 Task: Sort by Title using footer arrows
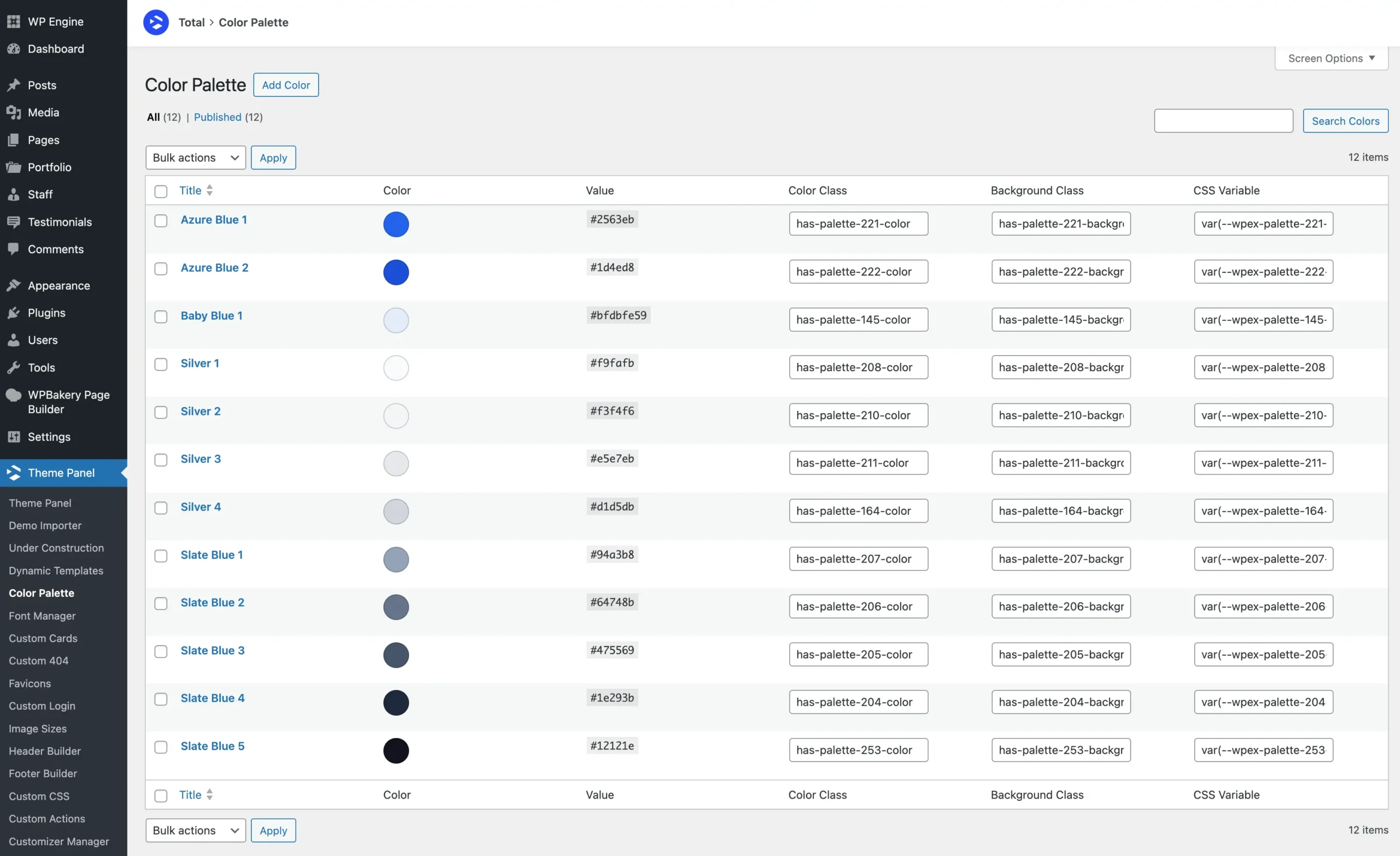[x=209, y=795]
